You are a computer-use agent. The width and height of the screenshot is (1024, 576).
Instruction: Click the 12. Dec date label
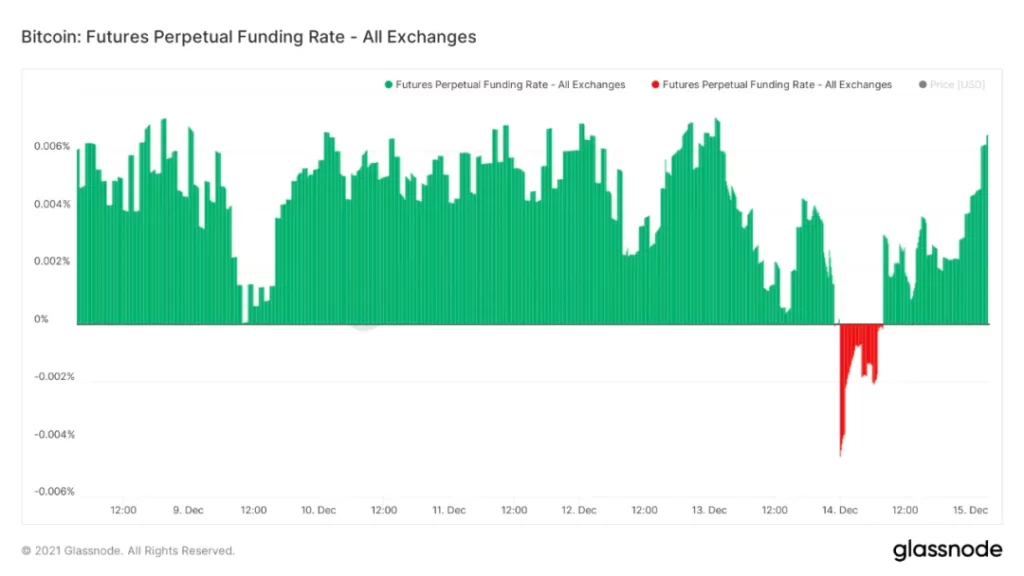[x=579, y=510]
